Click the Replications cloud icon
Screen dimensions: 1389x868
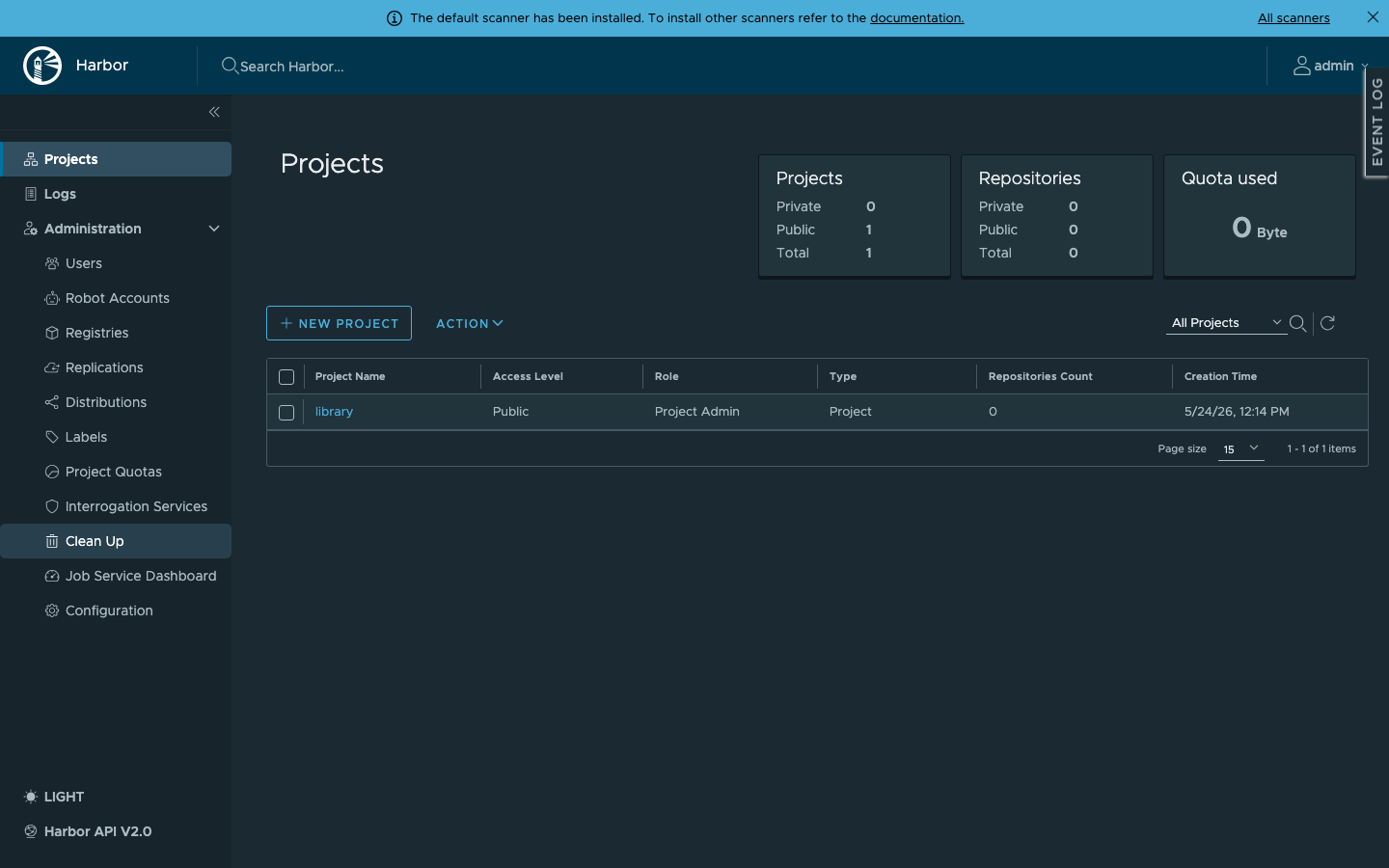click(52, 367)
